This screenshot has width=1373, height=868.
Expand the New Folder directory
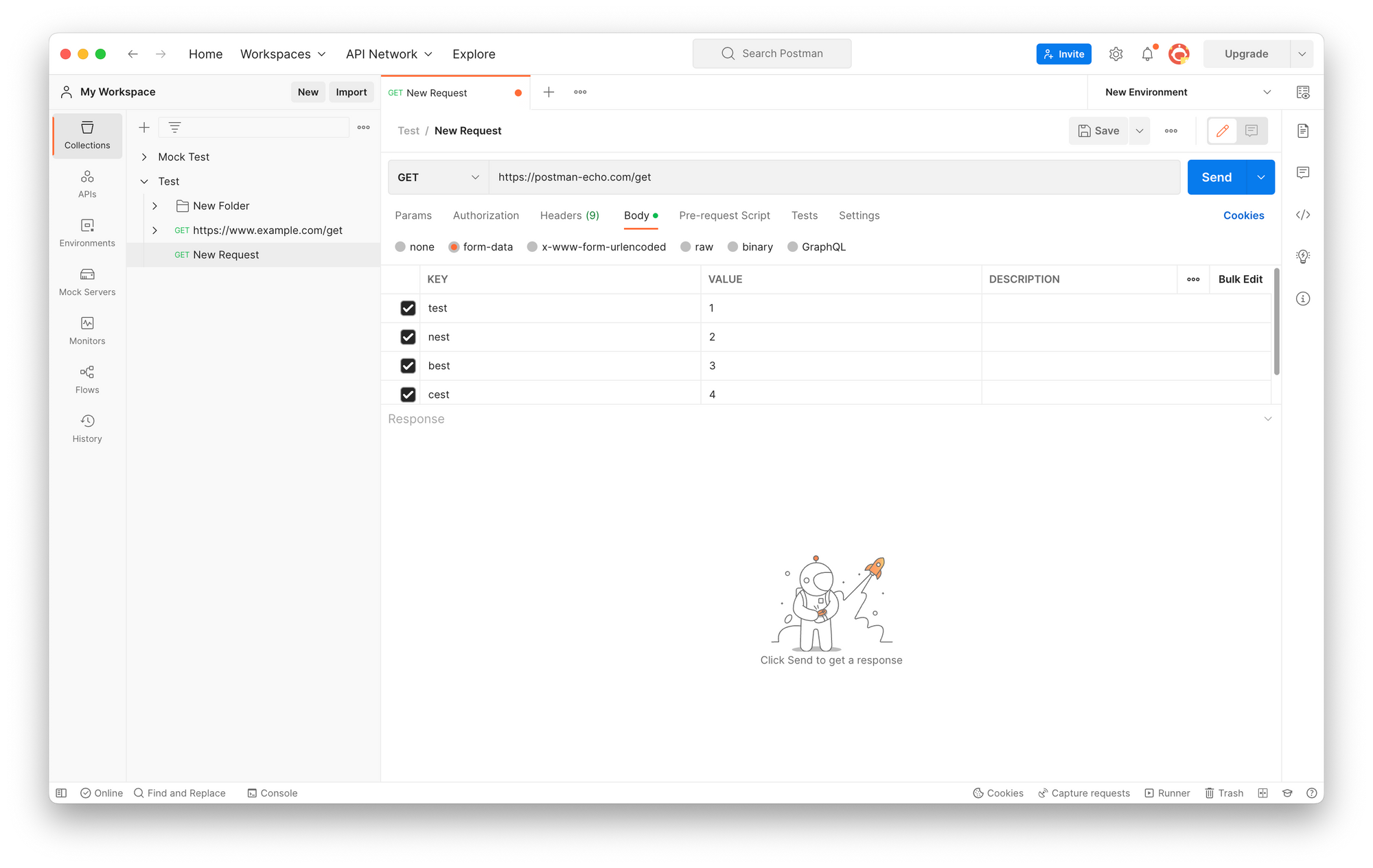(155, 205)
